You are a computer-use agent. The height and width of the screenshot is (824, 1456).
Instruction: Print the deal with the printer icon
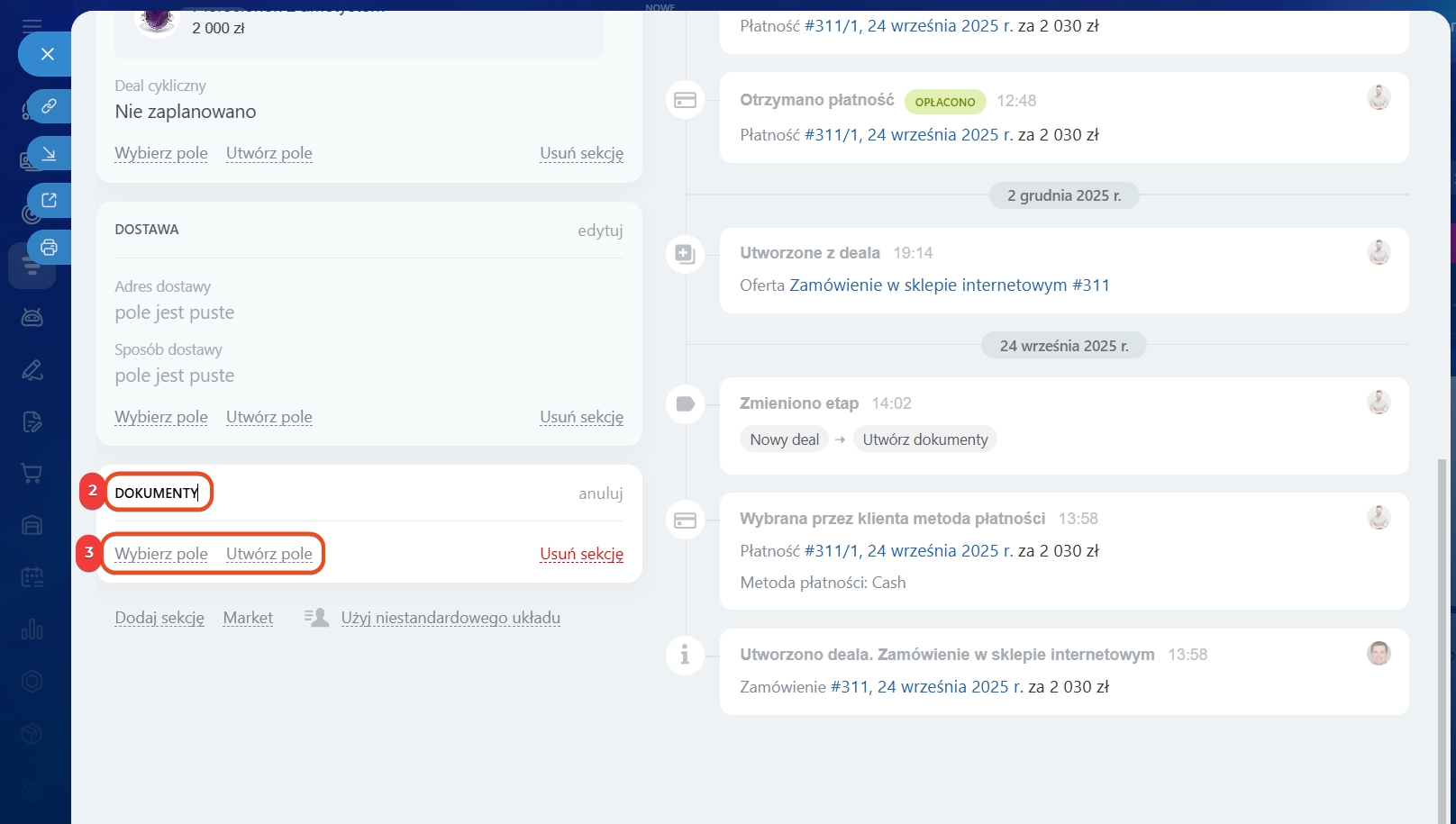49,247
